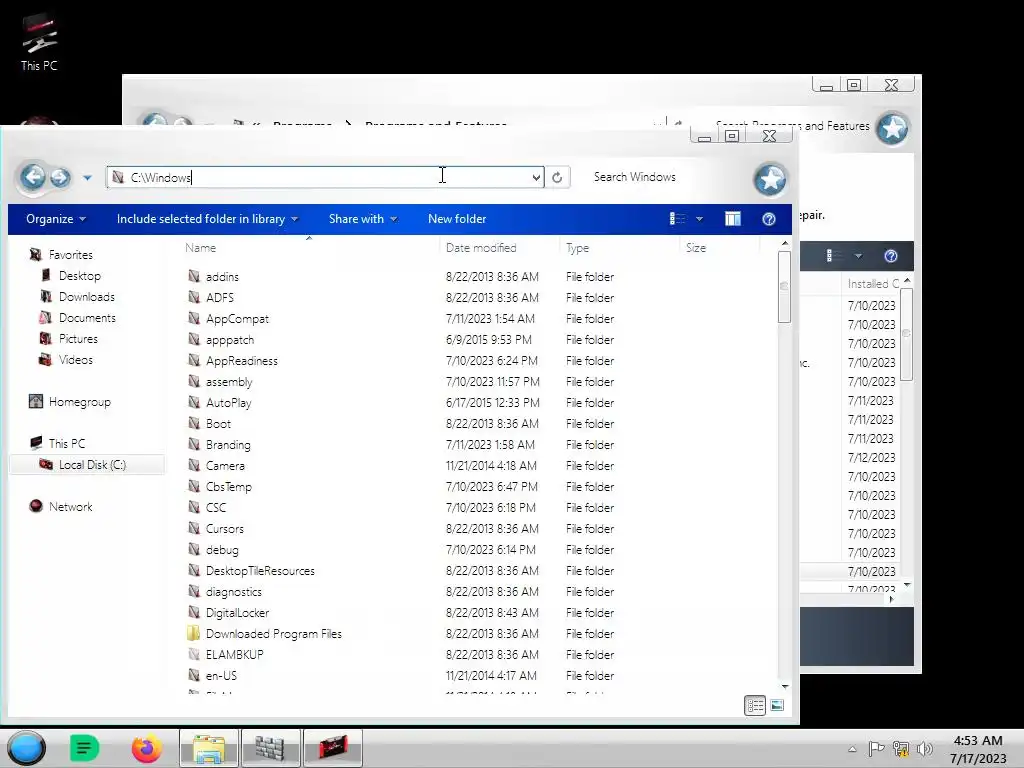Expand the address bar history dropdown
This screenshot has height=768, width=1024.
pyautogui.click(x=536, y=177)
